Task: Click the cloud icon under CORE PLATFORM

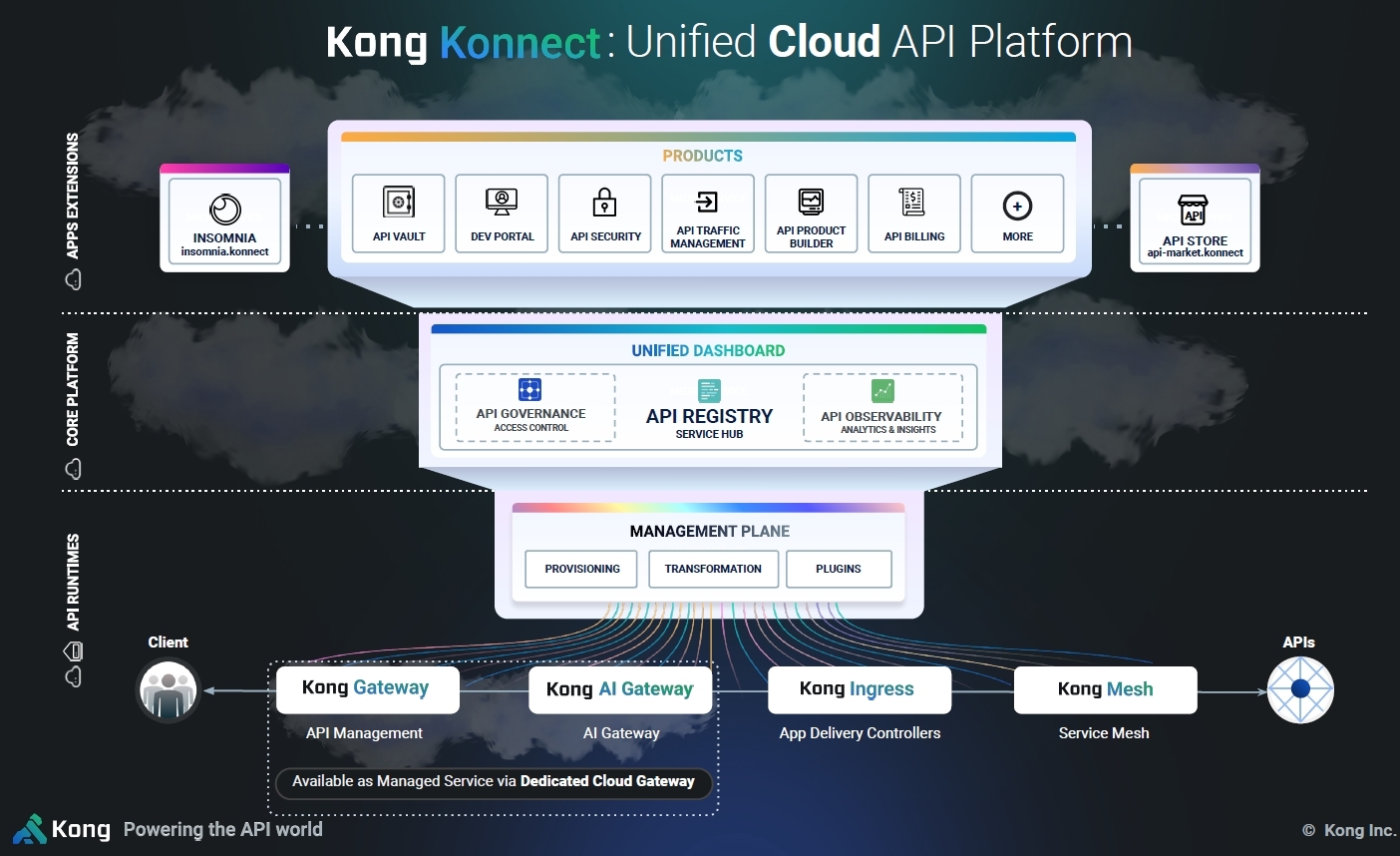Action: (x=73, y=469)
